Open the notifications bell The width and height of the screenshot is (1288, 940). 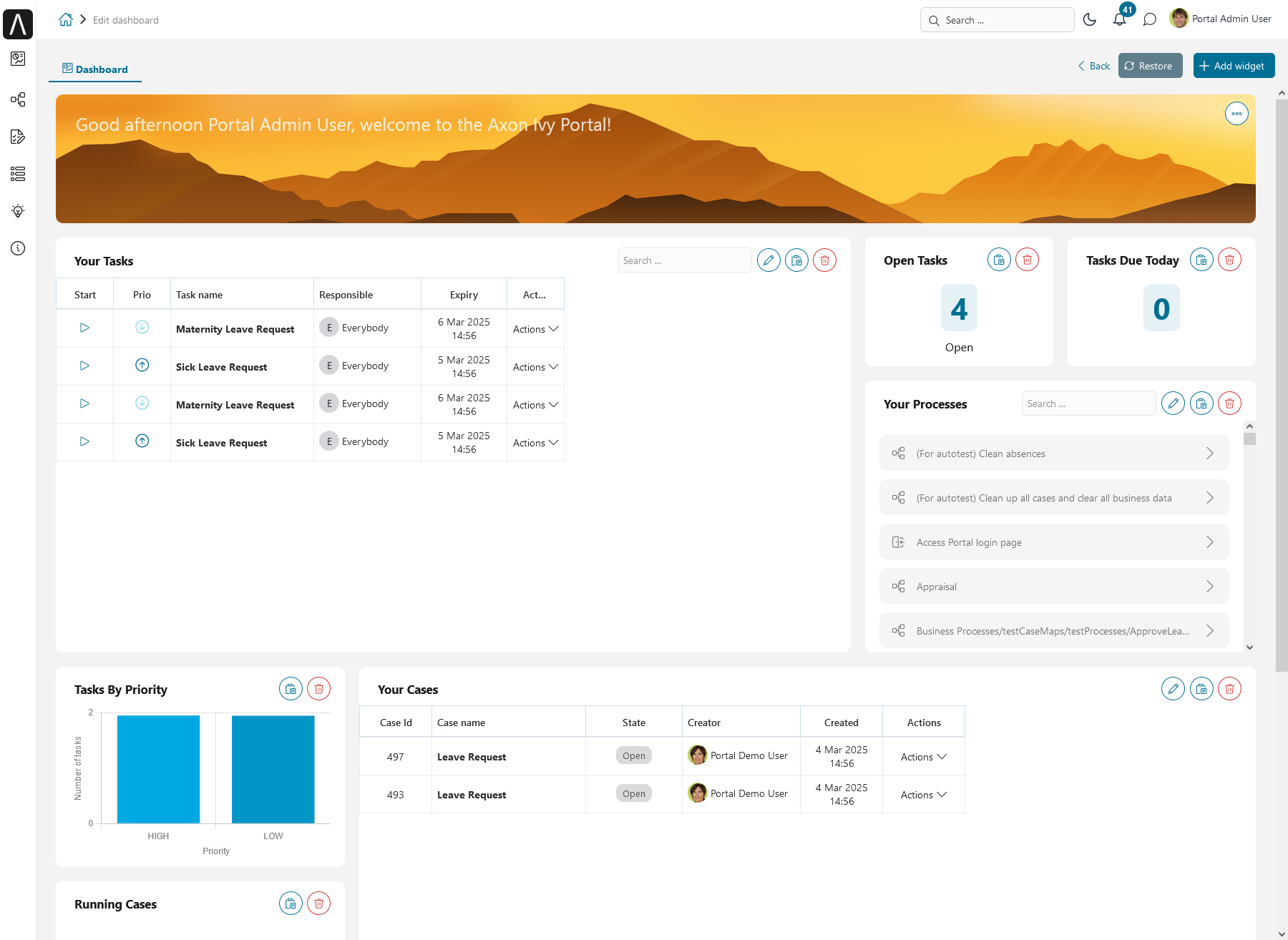(x=1120, y=19)
